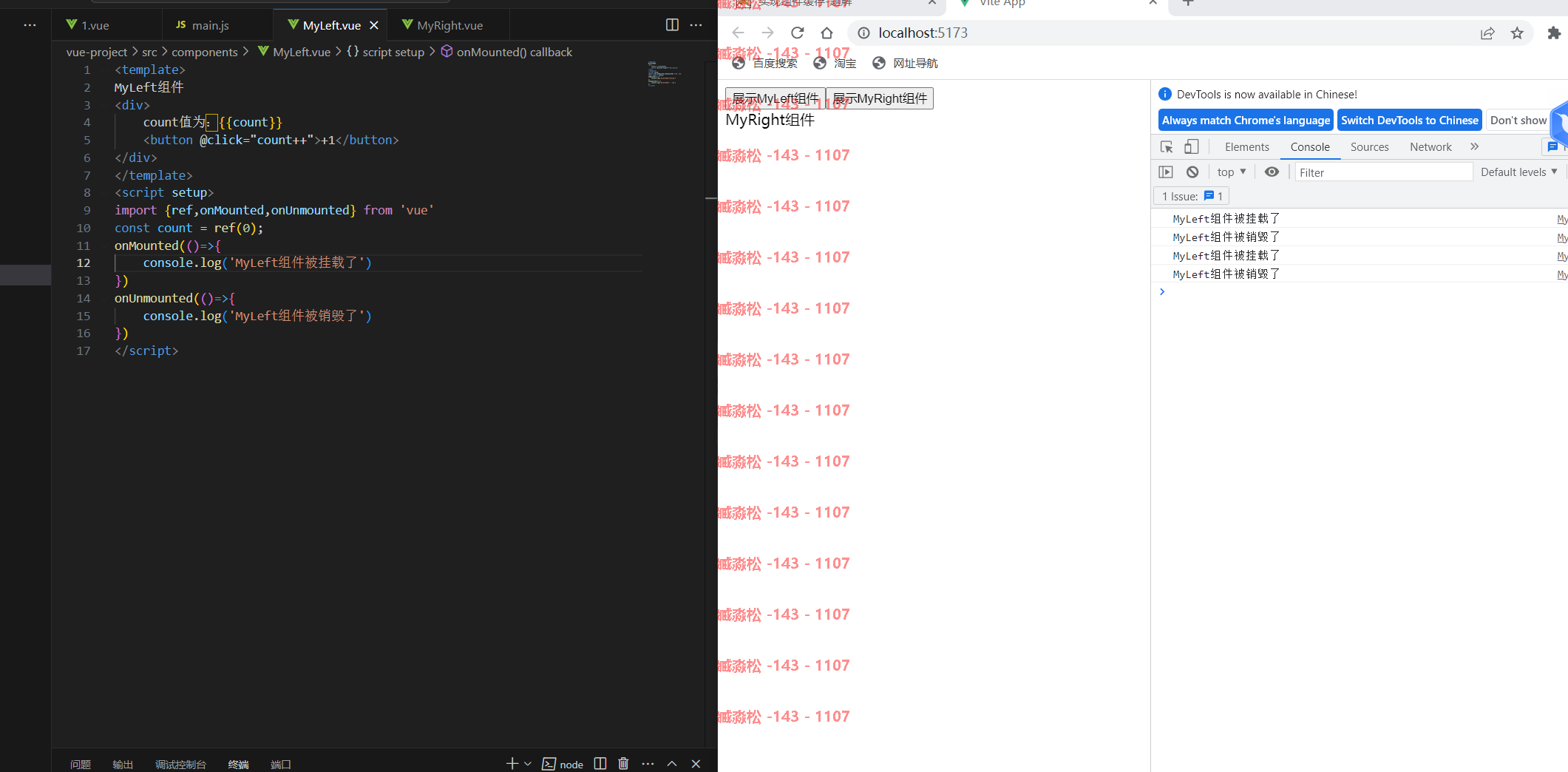Image resolution: width=1568 pixels, height=772 pixels.
Task: Open the Elements DevTools tab
Action: [x=1246, y=146]
